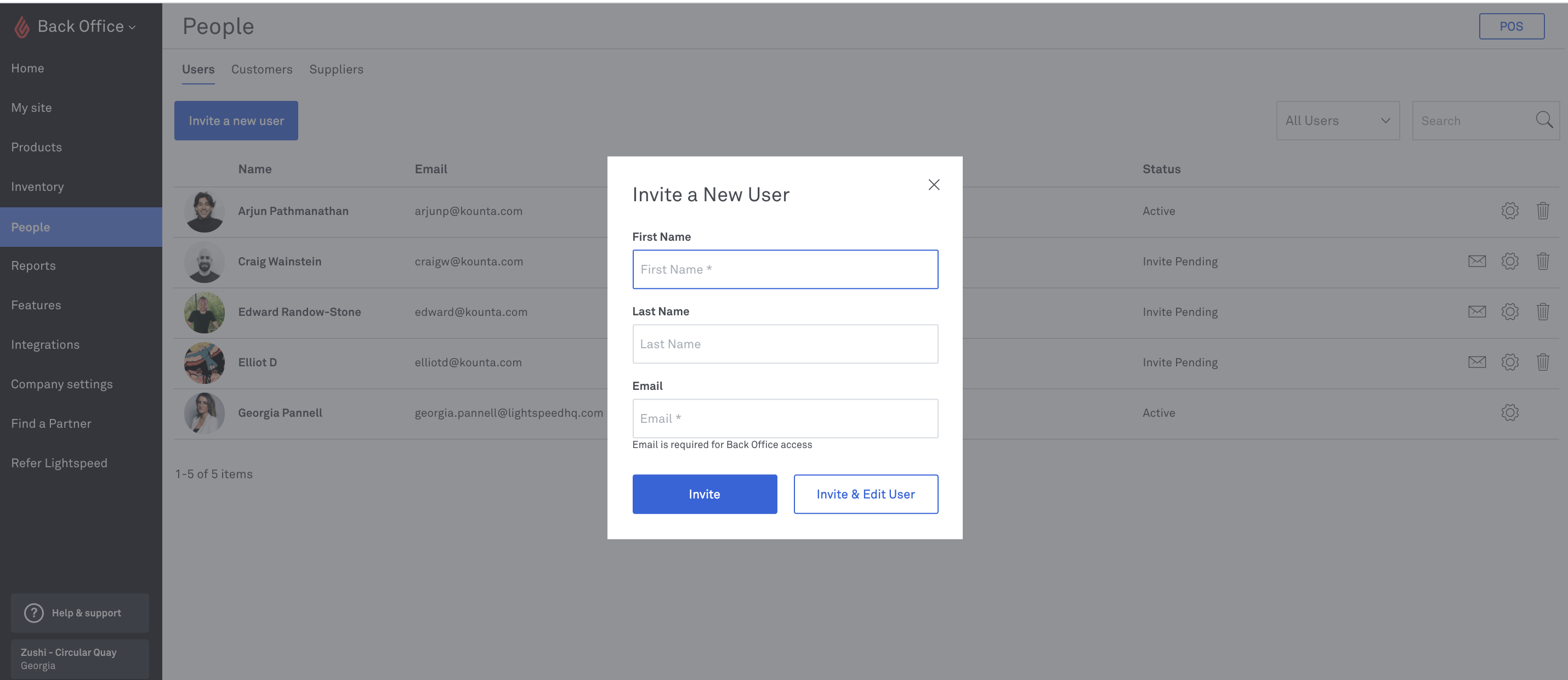
Task: Switch to the Users tab
Action: [x=198, y=70]
